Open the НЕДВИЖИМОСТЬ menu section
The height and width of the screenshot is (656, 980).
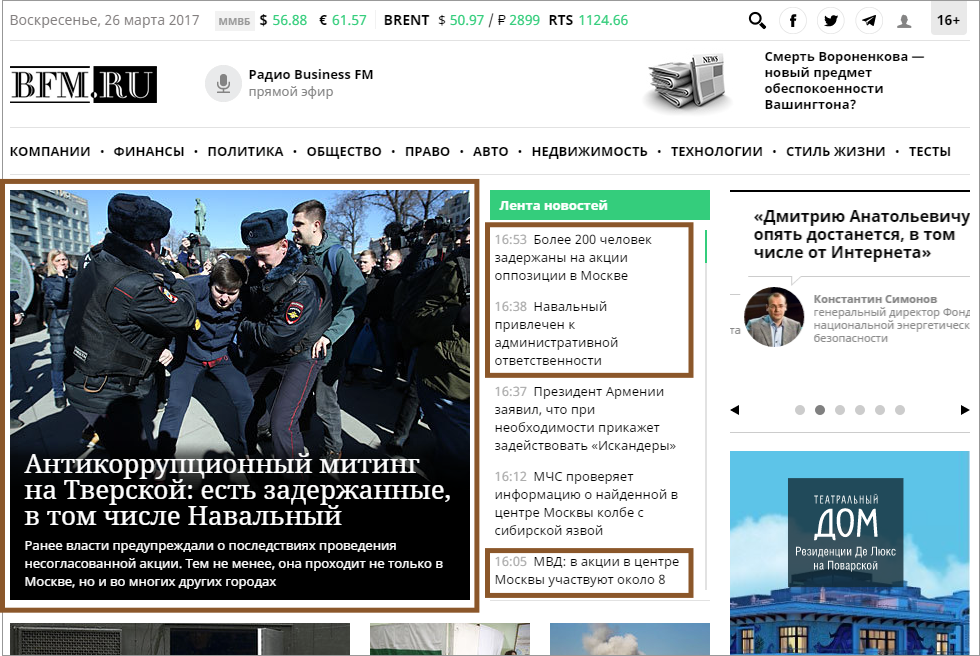click(x=589, y=152)
